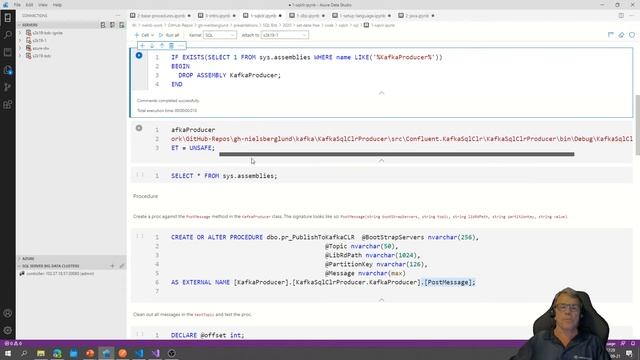Run the SELECT FROM sys.assemblies cell
The width and height of the screenshot is (640, 360).
pyautogui.click(x=140, y=175)
